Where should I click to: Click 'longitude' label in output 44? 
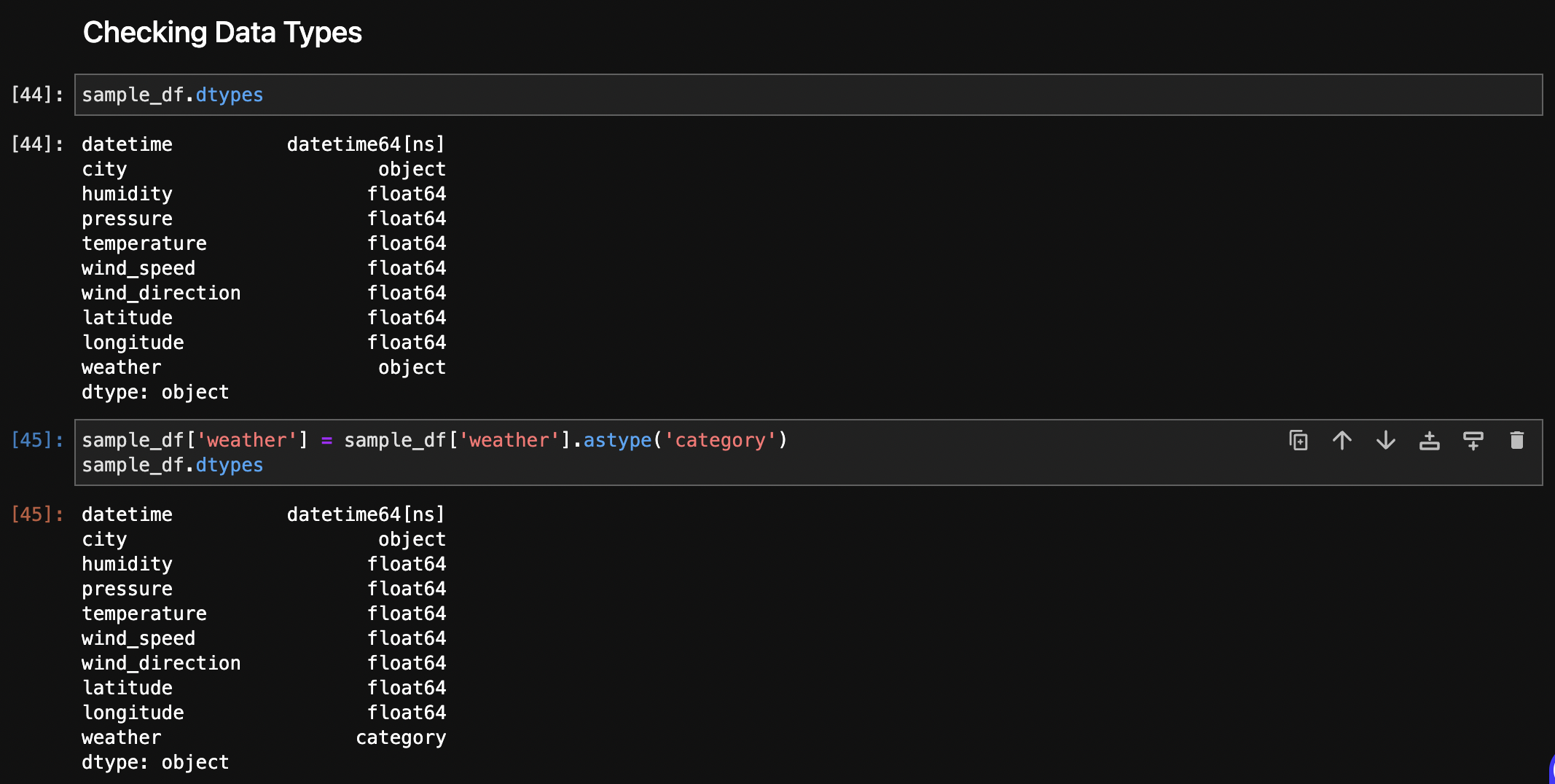coord(133,342)
